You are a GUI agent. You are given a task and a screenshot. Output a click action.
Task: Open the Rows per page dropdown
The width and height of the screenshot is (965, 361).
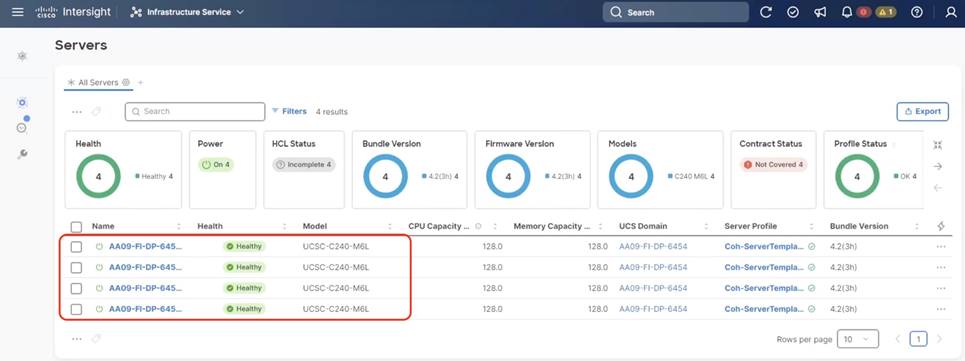(857, 339)
